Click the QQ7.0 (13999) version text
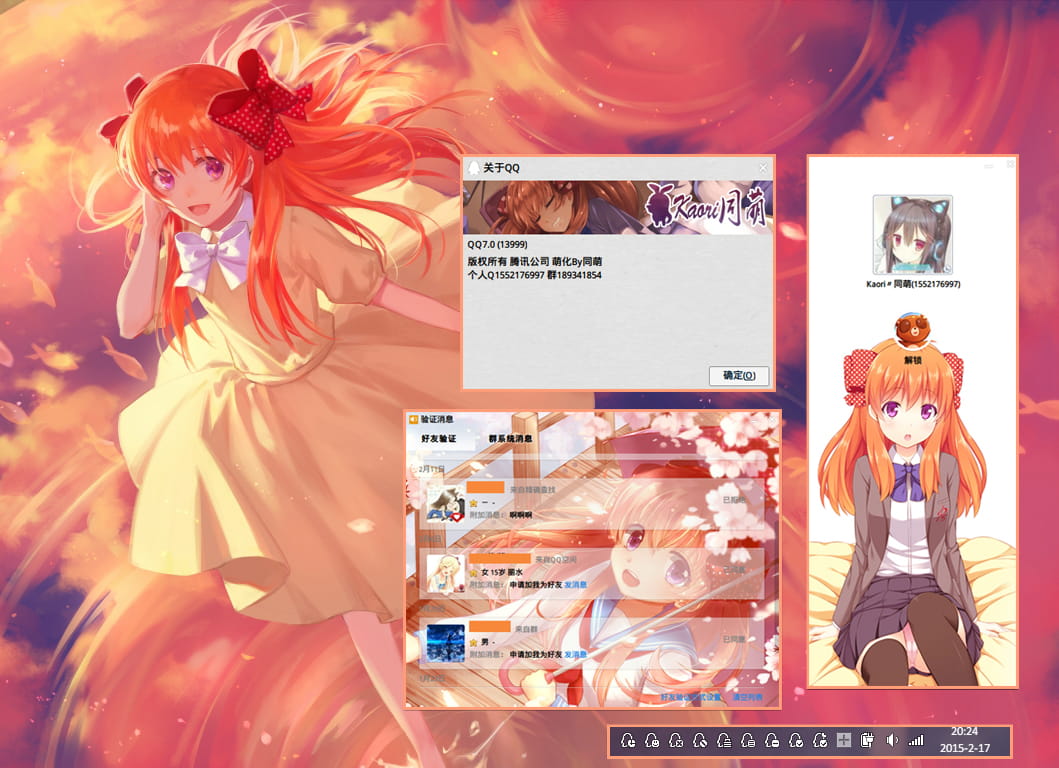The height and width of the screenshot is (768, 1059). tap(498, 245)
